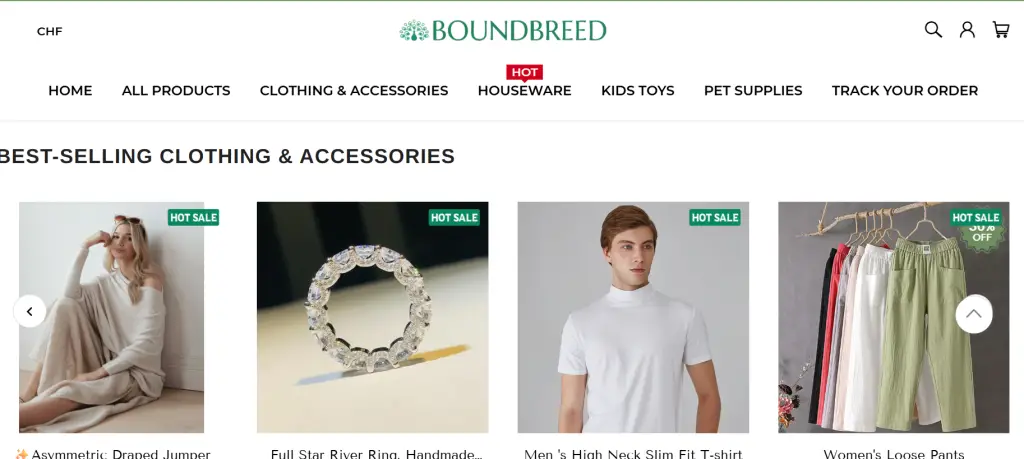
Task: Click the scroll-to-top arrow button
Action: click(974, 314)
